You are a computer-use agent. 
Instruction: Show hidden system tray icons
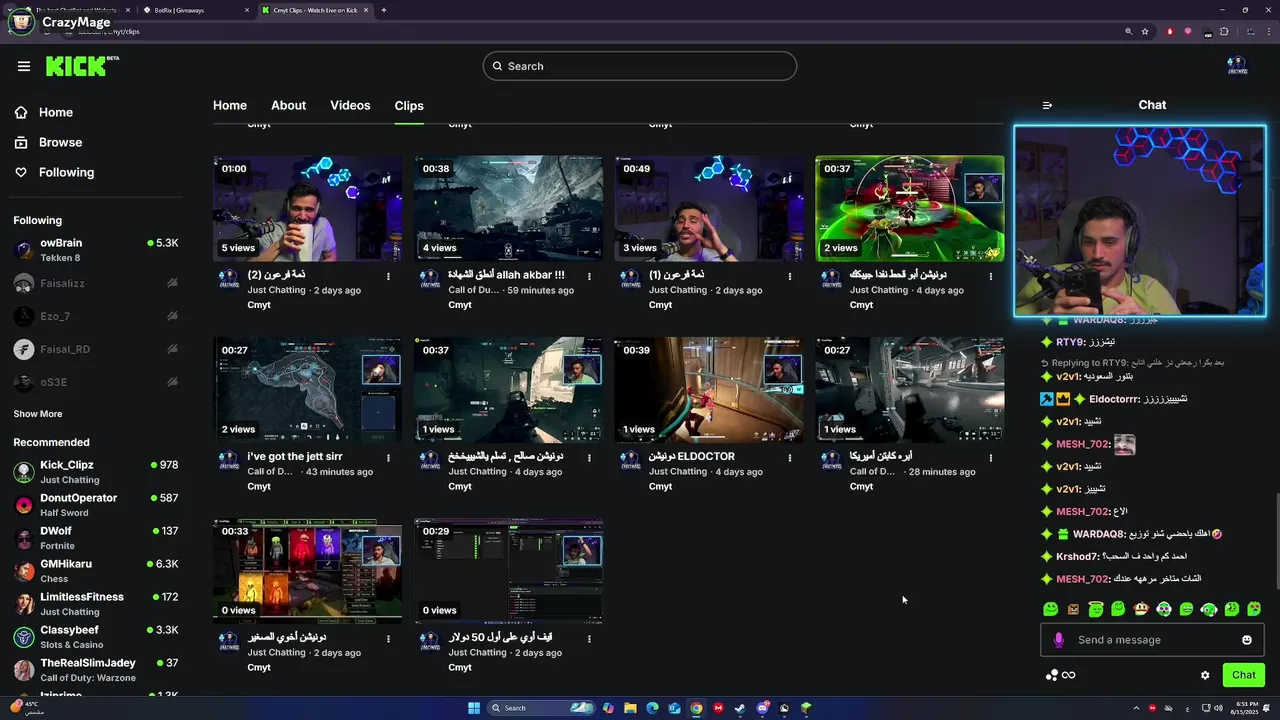click(x=1135, y=708)
